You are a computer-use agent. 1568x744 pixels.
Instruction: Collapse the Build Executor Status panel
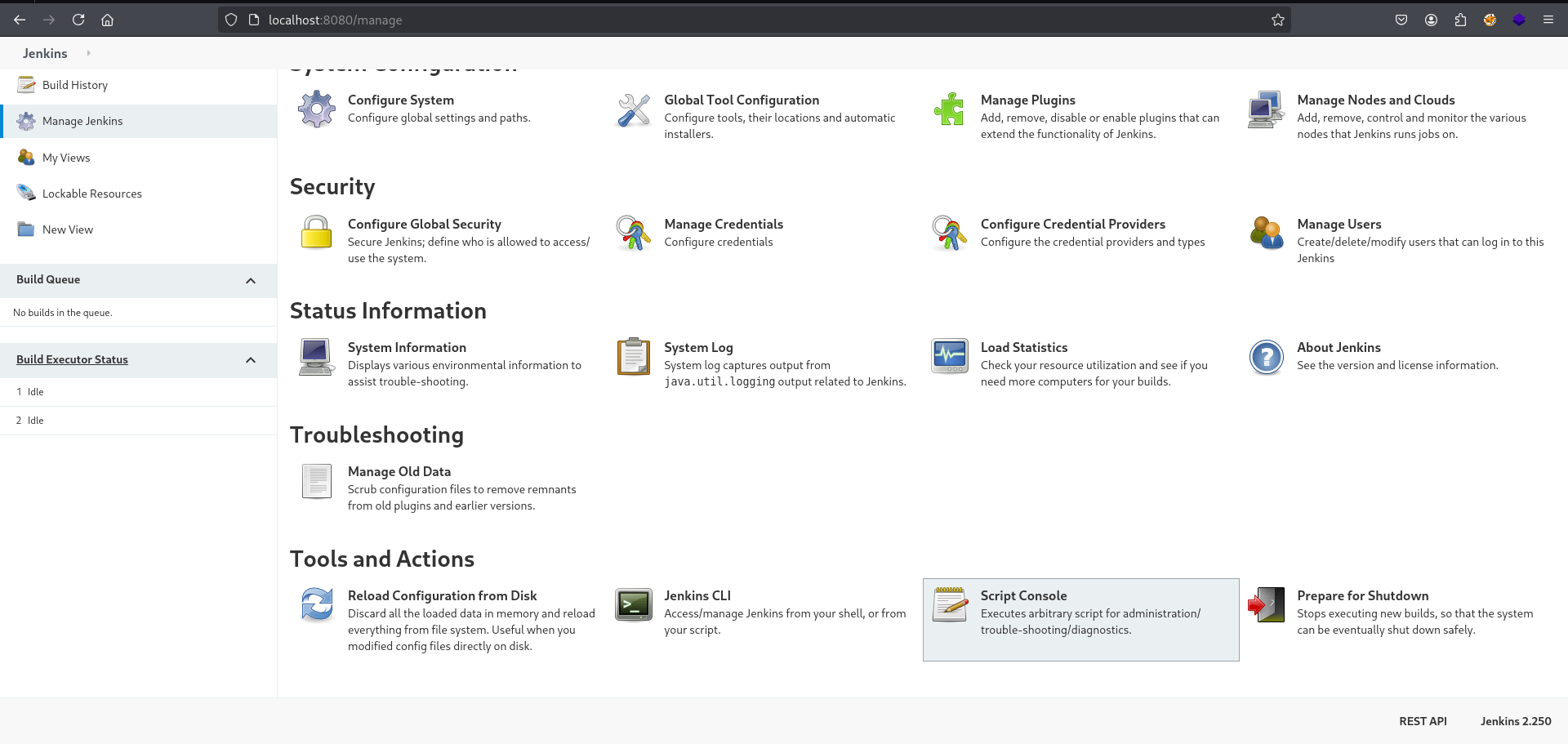tap(251, 360)
